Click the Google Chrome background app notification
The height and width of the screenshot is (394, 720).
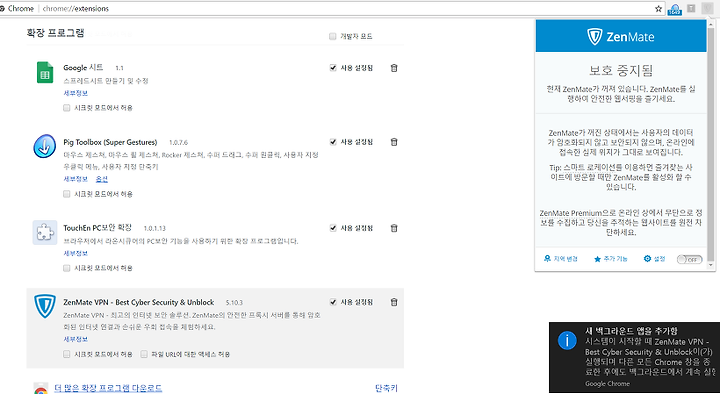[635, 357]
